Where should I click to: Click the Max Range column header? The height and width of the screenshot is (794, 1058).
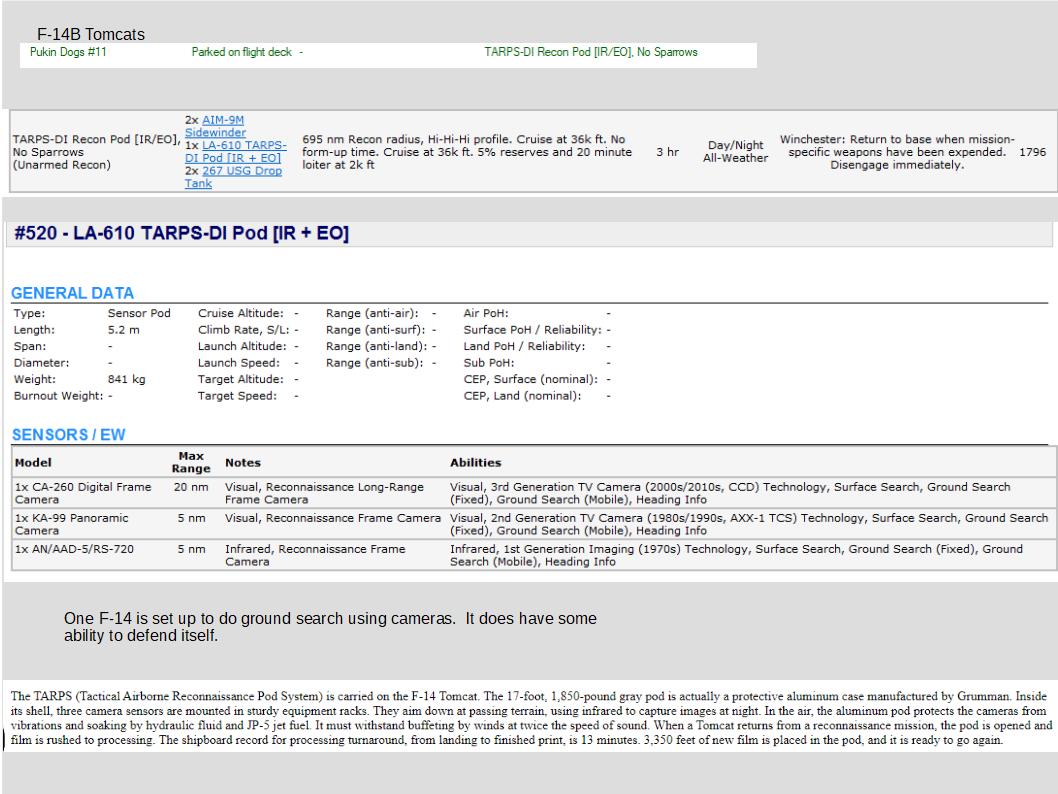tap(191, 462)
